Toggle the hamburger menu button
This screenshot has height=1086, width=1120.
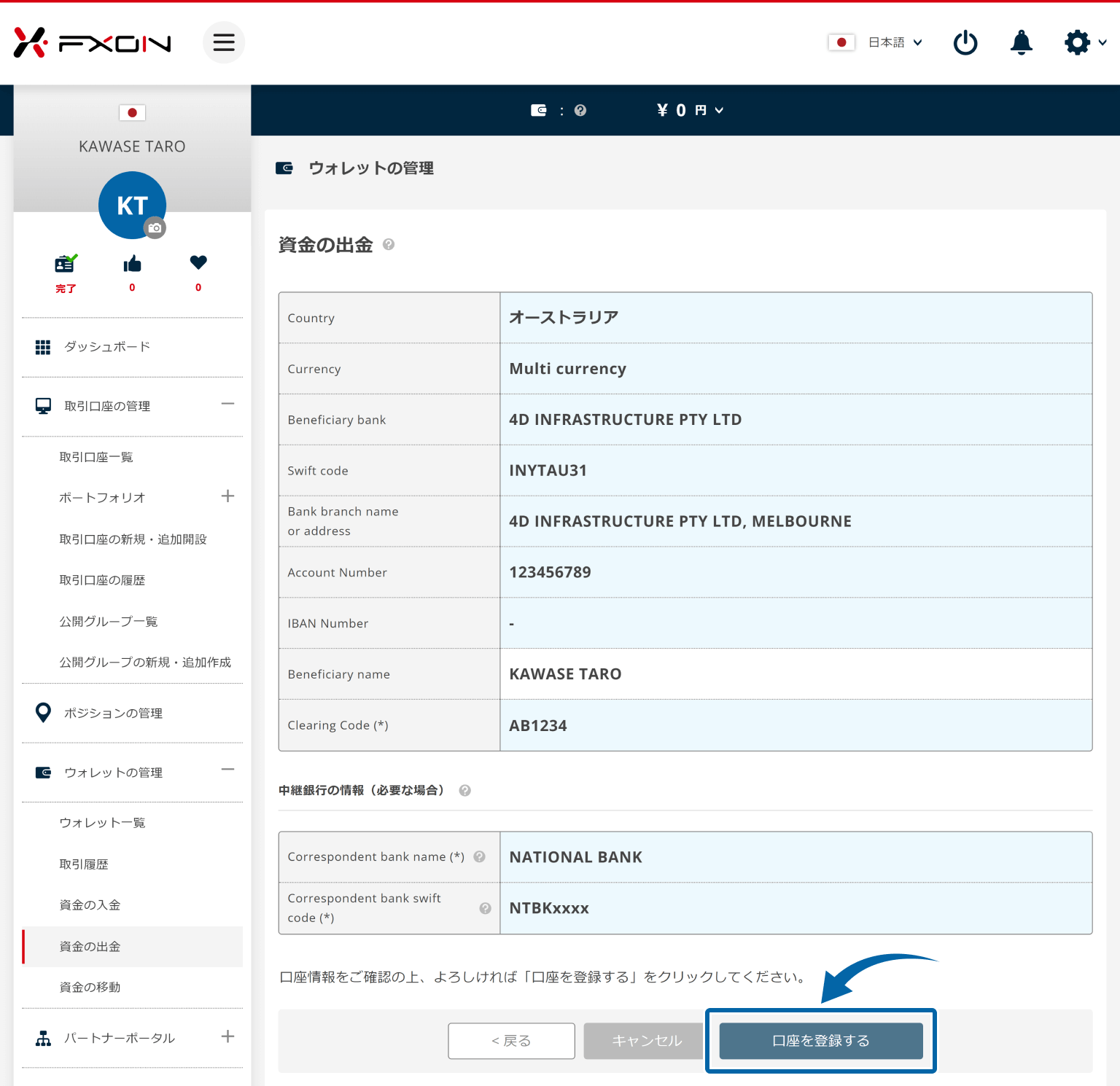224,42
